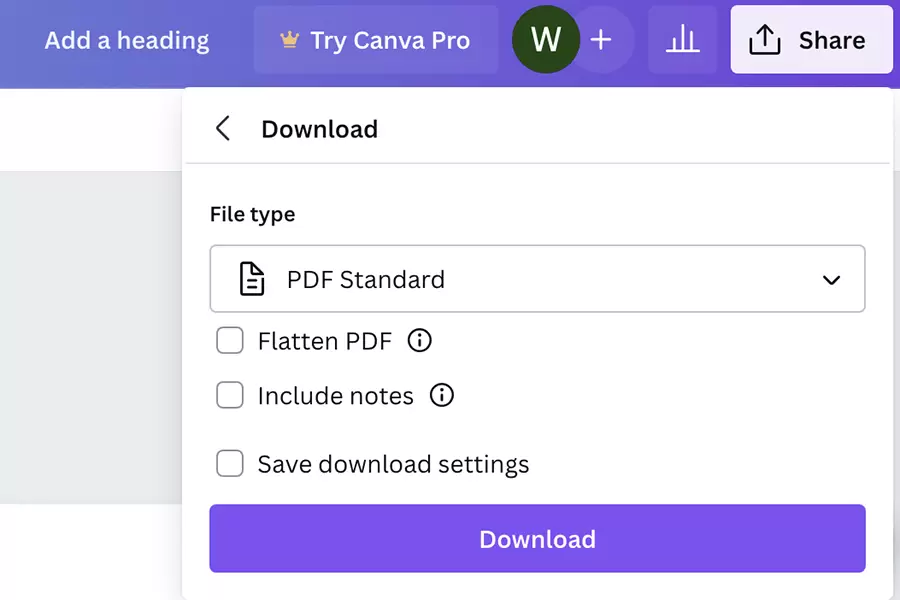Click the Include notes info icon

click(x=441, y=395)
